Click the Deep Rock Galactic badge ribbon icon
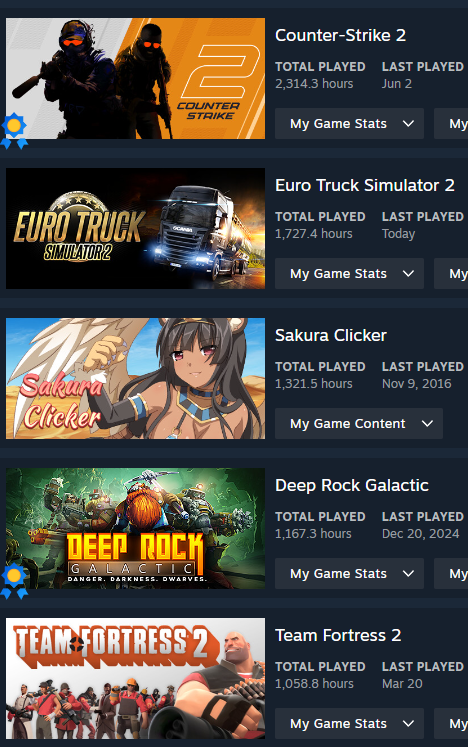The image size is (468, 747). click(14, 581)
